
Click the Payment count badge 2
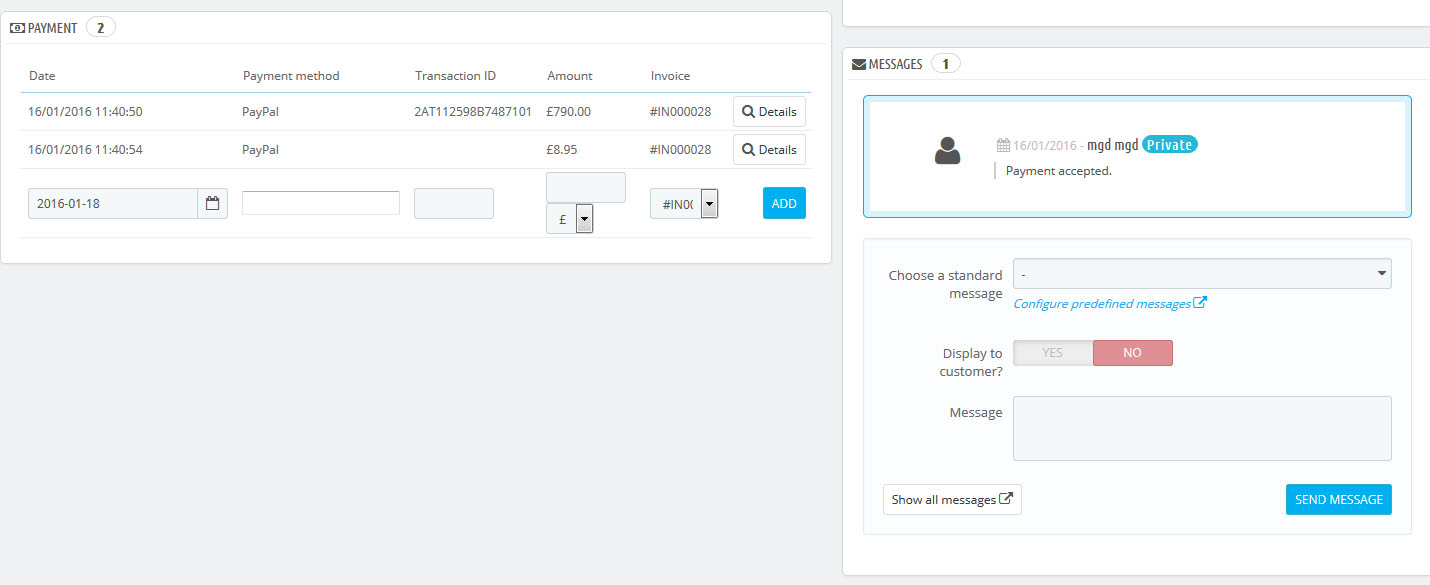pyautogui.click(x=101, y=28)
